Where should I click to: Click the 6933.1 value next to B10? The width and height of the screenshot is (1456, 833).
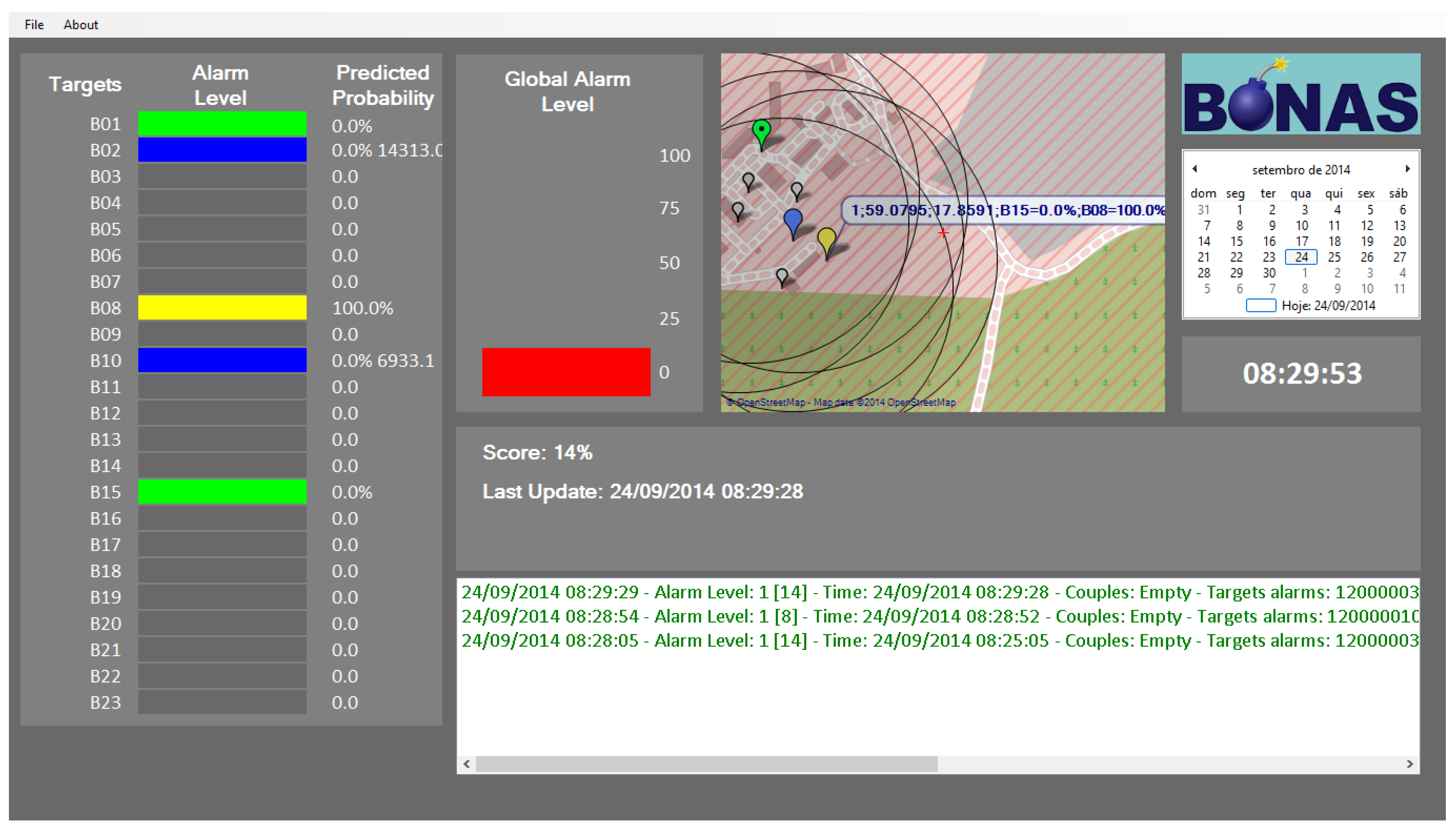pos(406,361)
